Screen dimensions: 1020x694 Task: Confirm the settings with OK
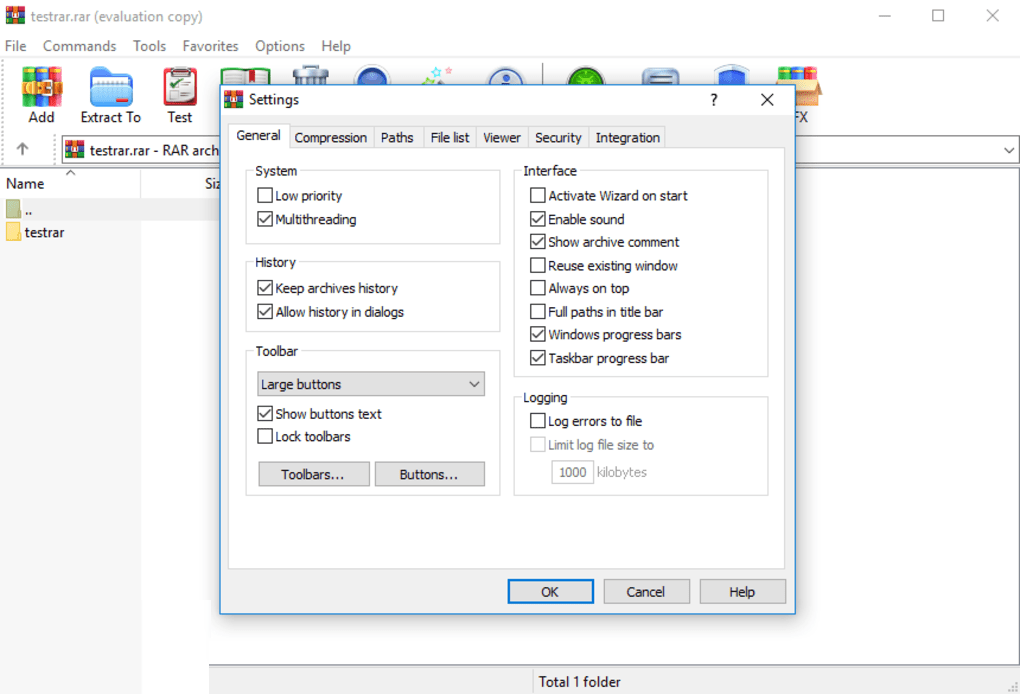pos(550,591)
